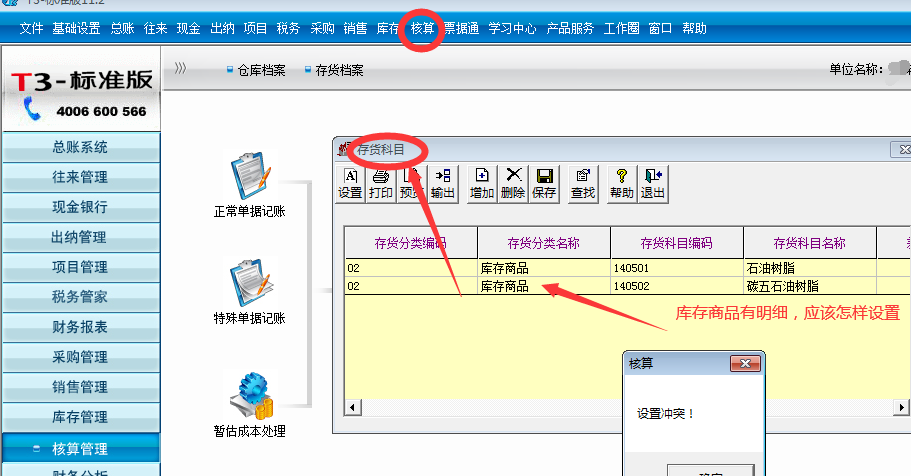Open the 销售 menu

tap(355, 28)
